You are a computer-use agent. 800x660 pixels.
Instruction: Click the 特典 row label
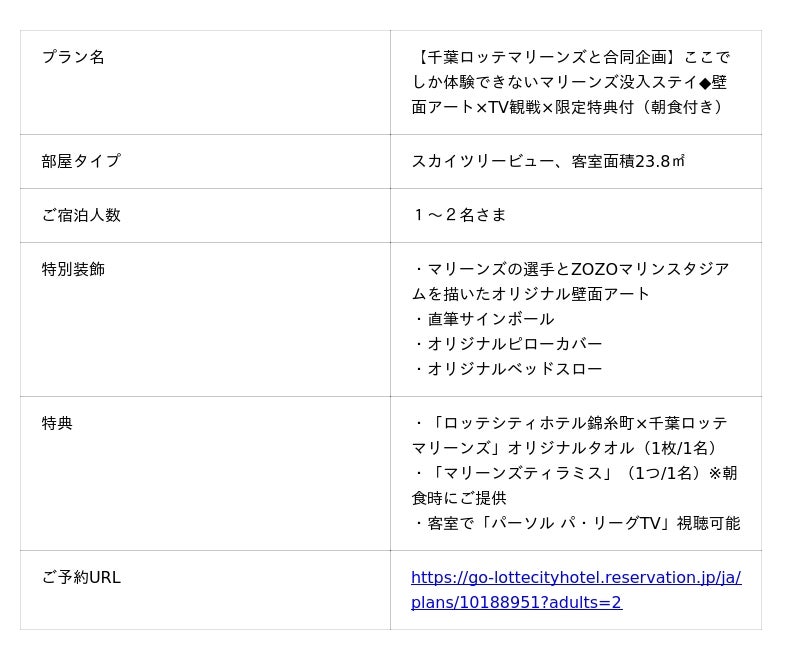(x=57, y=423)
